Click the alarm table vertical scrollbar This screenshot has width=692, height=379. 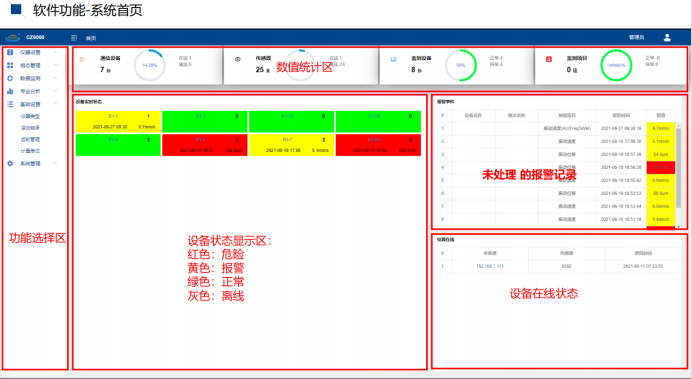pyautogui.click(x=678, y=168)
